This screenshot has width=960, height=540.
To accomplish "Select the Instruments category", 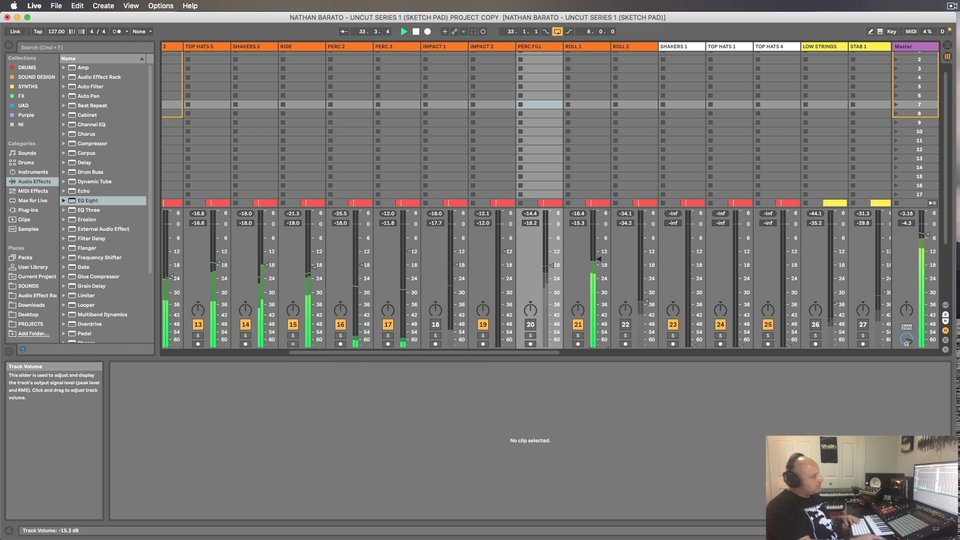I will pos(32,172).
